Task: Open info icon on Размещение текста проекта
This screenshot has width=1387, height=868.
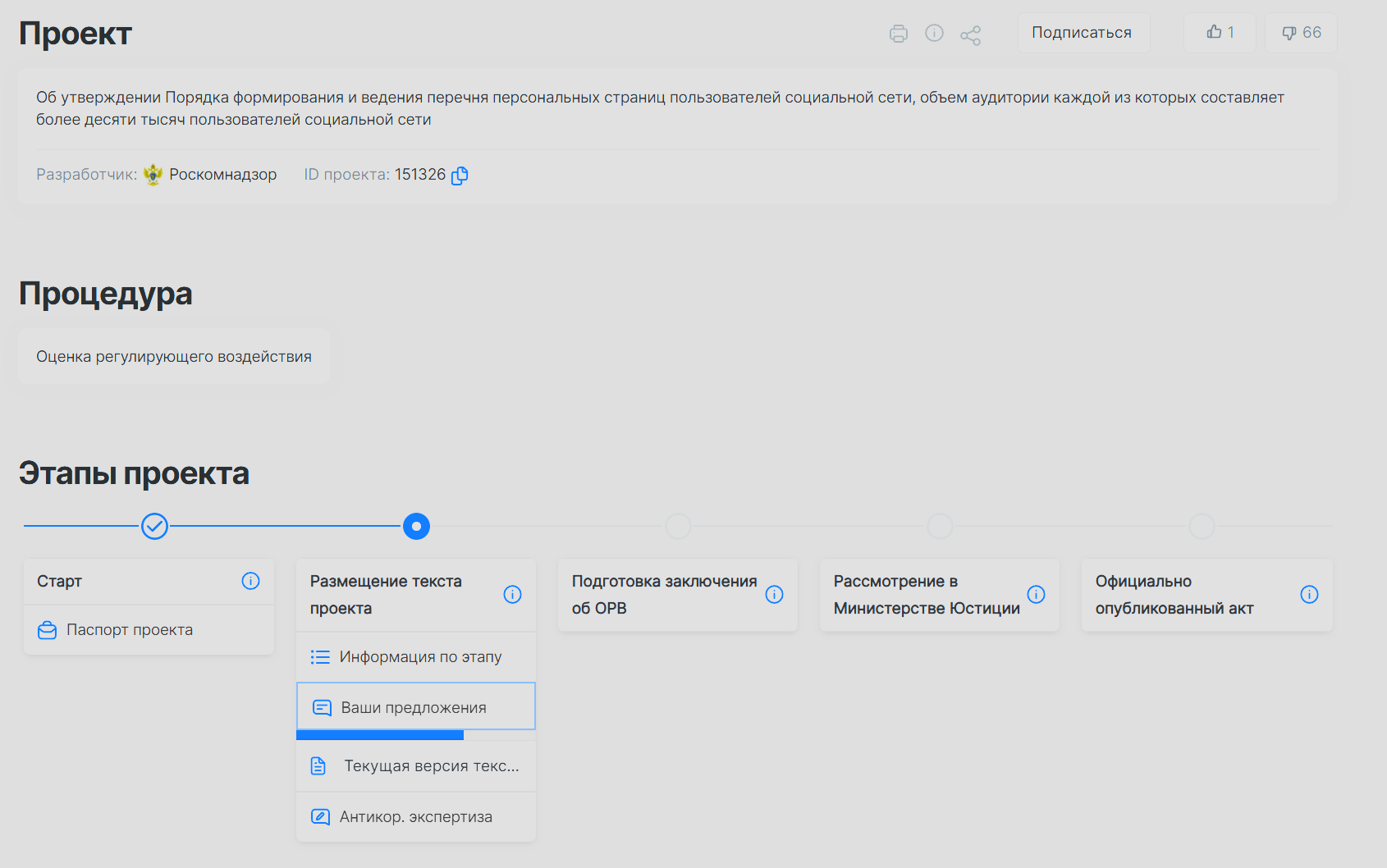Action: point(513,595)
